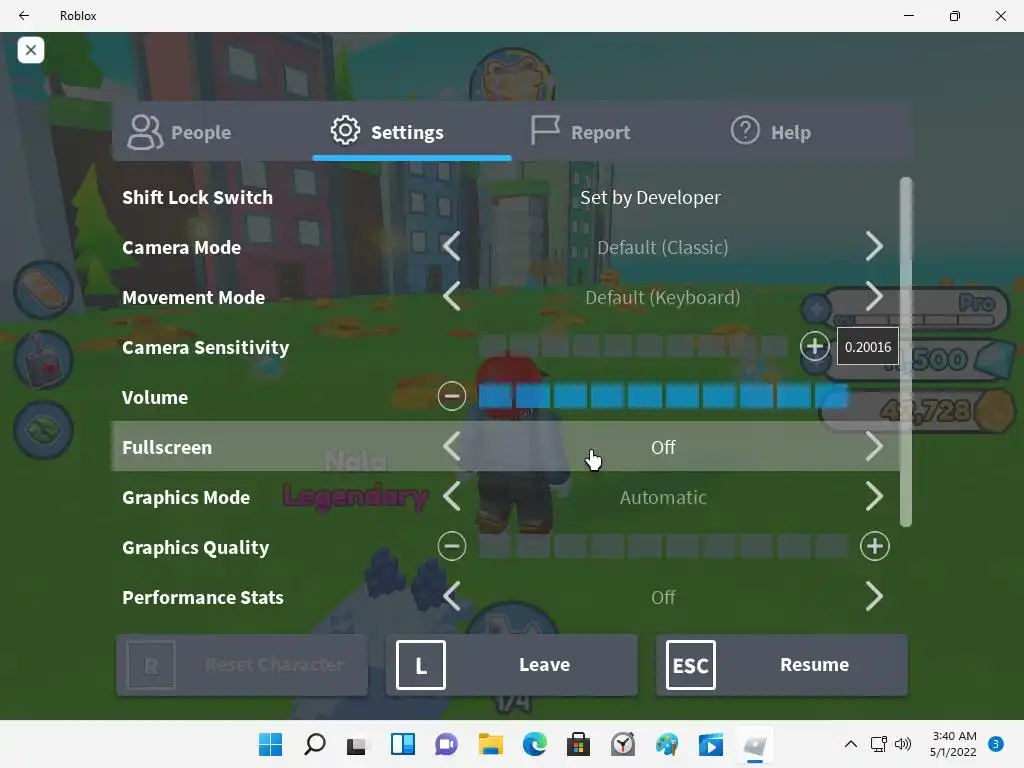Open File Explorer from taskbar

pyautogui.click(x=490, y=744)
